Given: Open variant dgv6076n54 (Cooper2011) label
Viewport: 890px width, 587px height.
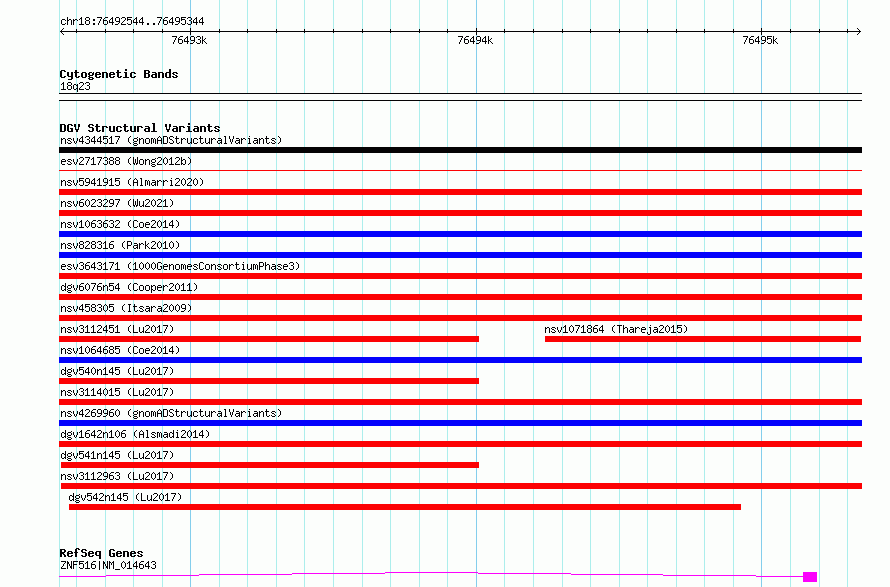Looking at the screenshot, I should pyautogui.click(x=129, y=287).
